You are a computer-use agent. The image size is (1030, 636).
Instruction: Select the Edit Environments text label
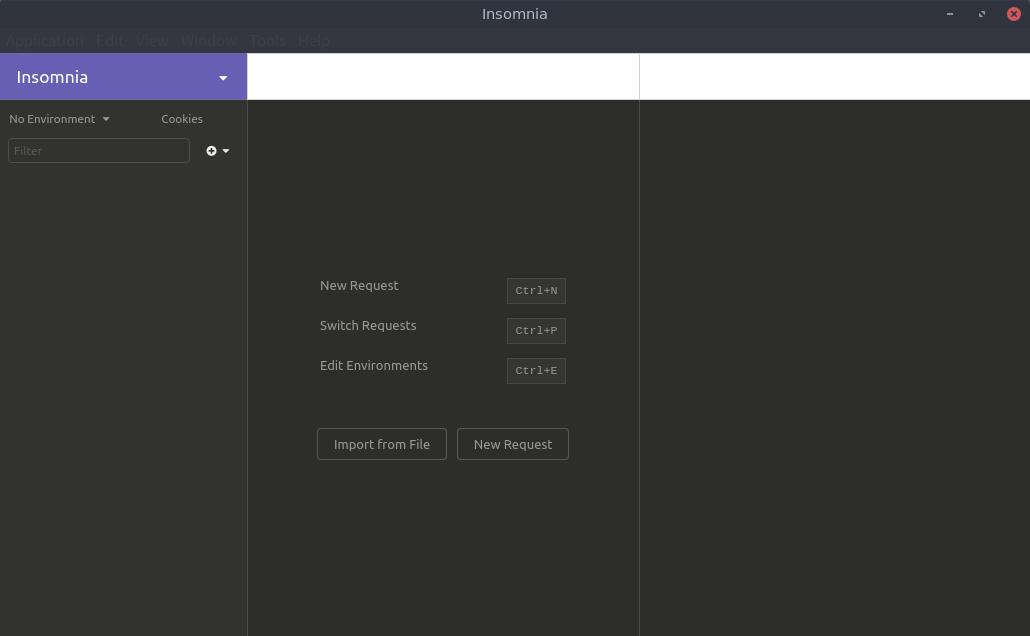(x=374, y=366)
